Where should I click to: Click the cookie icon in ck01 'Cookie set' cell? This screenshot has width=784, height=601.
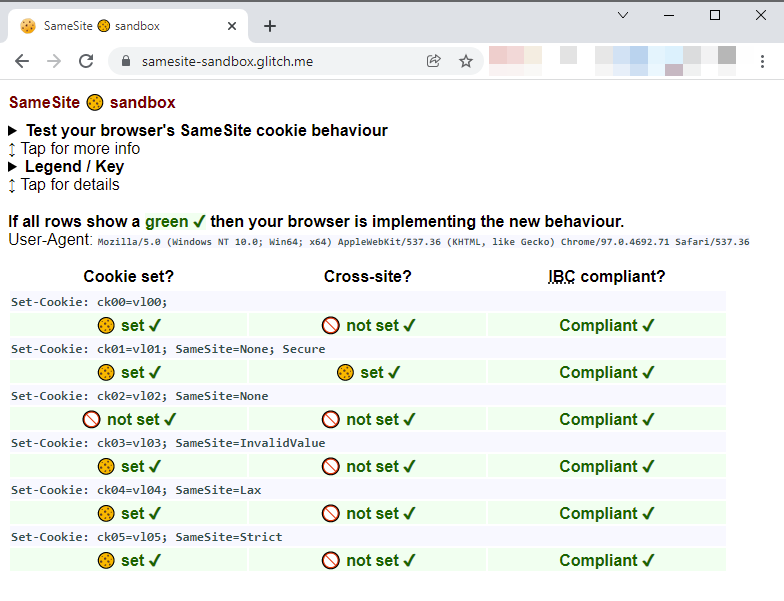point(106,372)
